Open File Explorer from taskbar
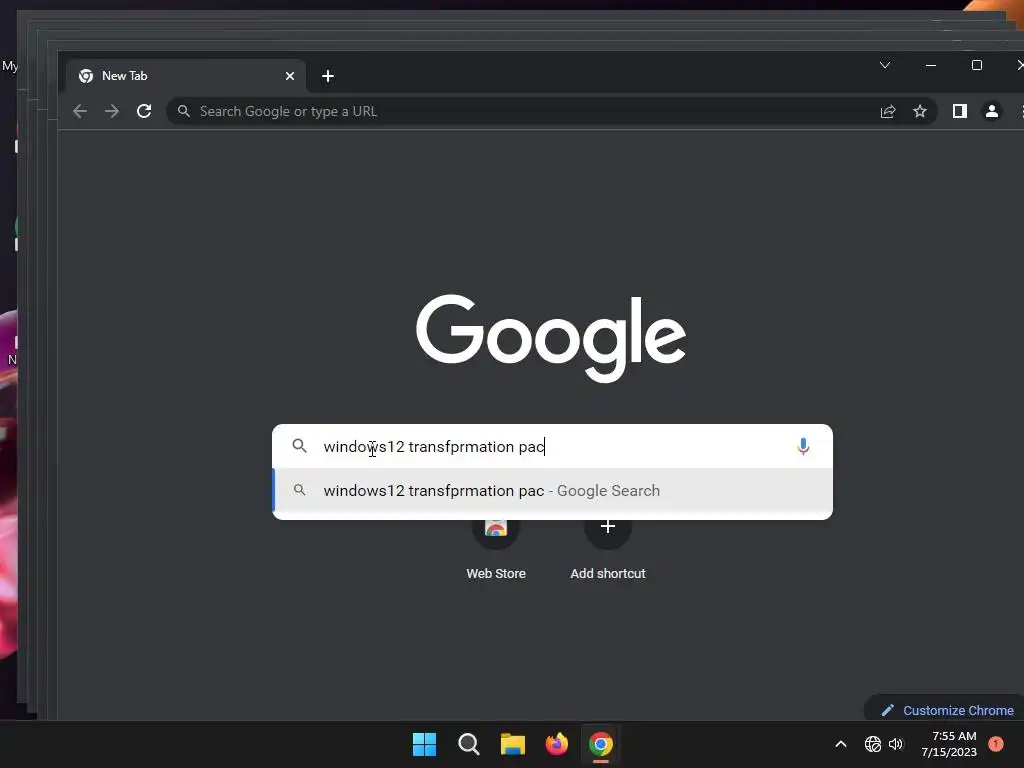This screenshot has width=1024, height=768. [513, 744]
